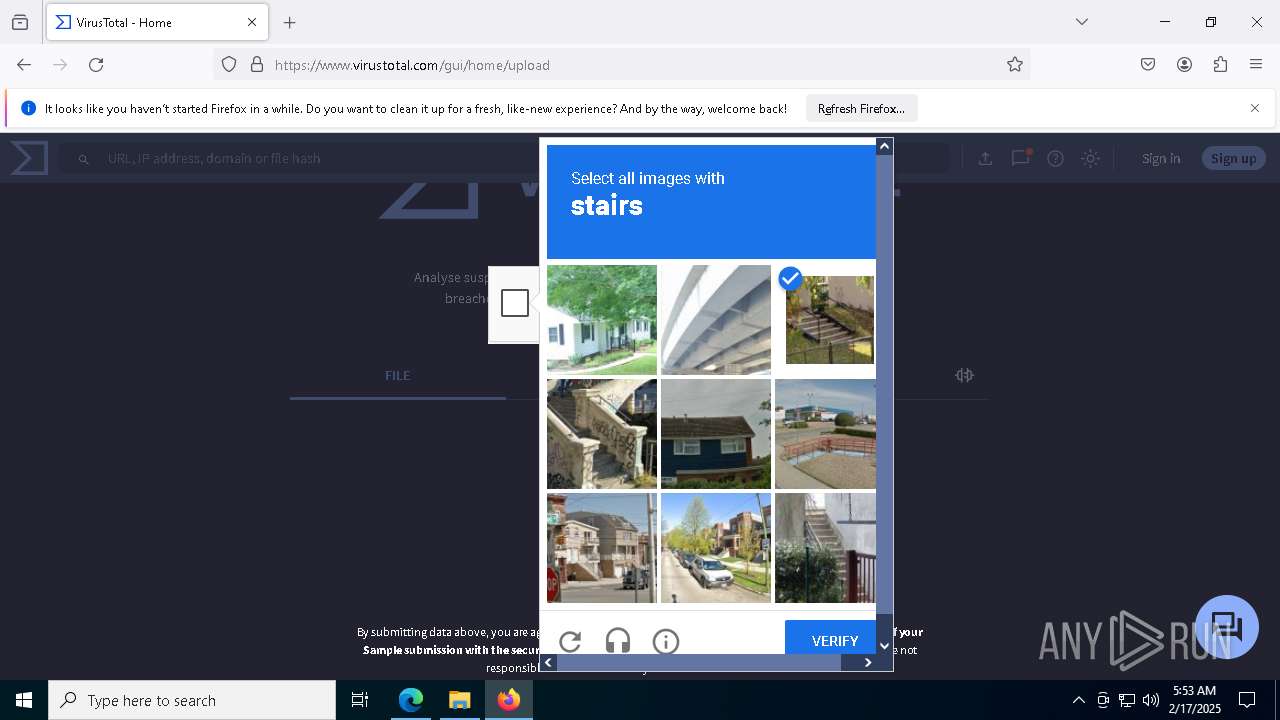Click the tracking protection shield icon
1280x720 pixels.
229,65
